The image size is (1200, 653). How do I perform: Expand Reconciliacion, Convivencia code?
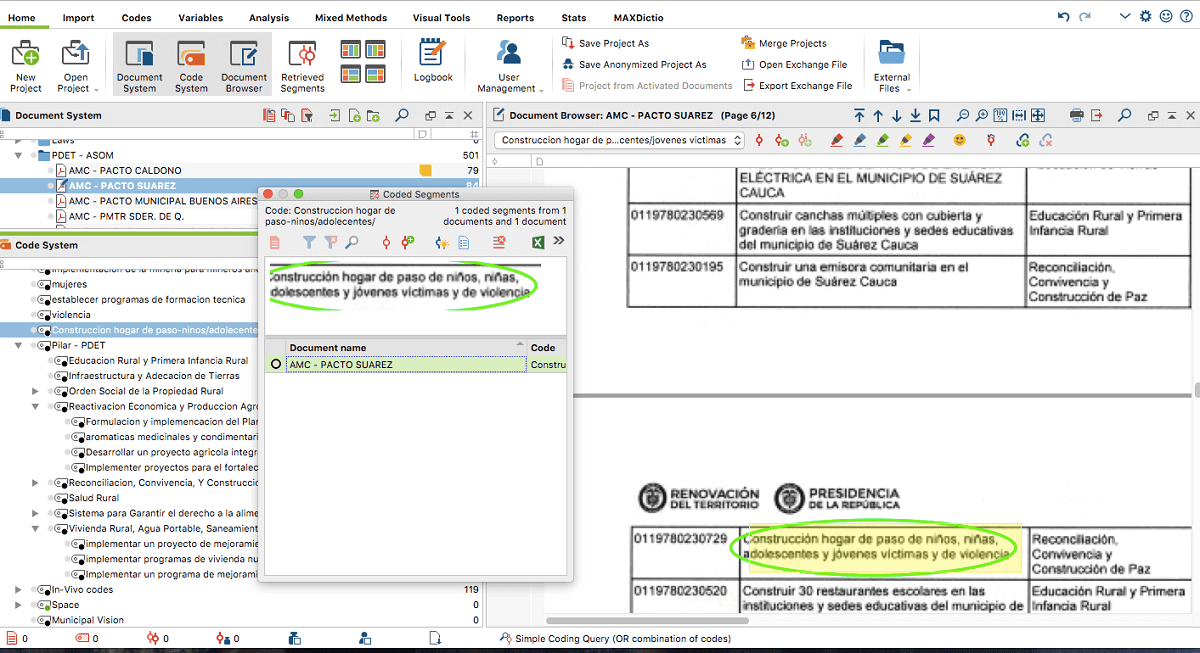point(36,483)
